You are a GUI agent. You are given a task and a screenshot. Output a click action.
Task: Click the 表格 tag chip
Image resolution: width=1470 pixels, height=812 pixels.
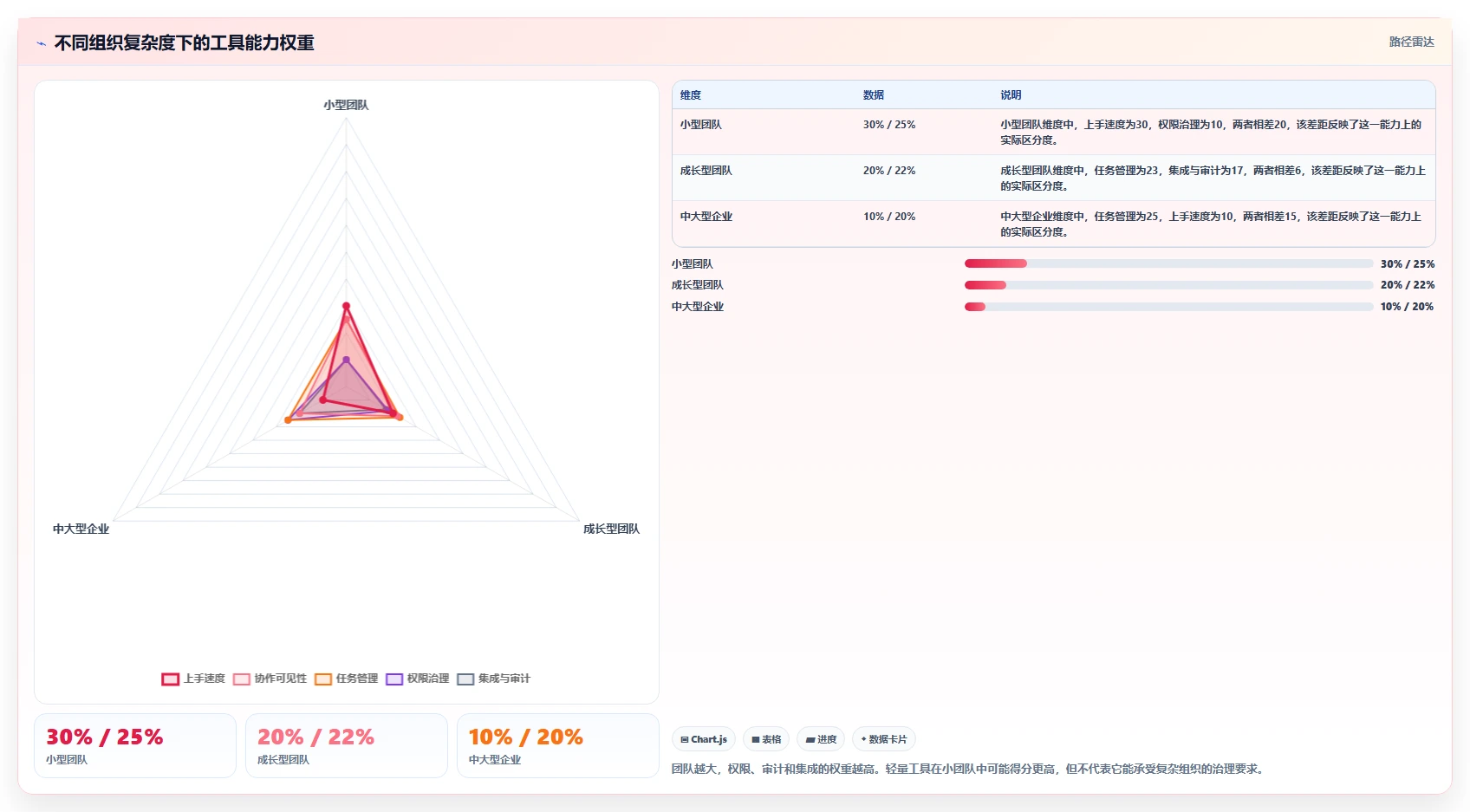click(766, 739)
